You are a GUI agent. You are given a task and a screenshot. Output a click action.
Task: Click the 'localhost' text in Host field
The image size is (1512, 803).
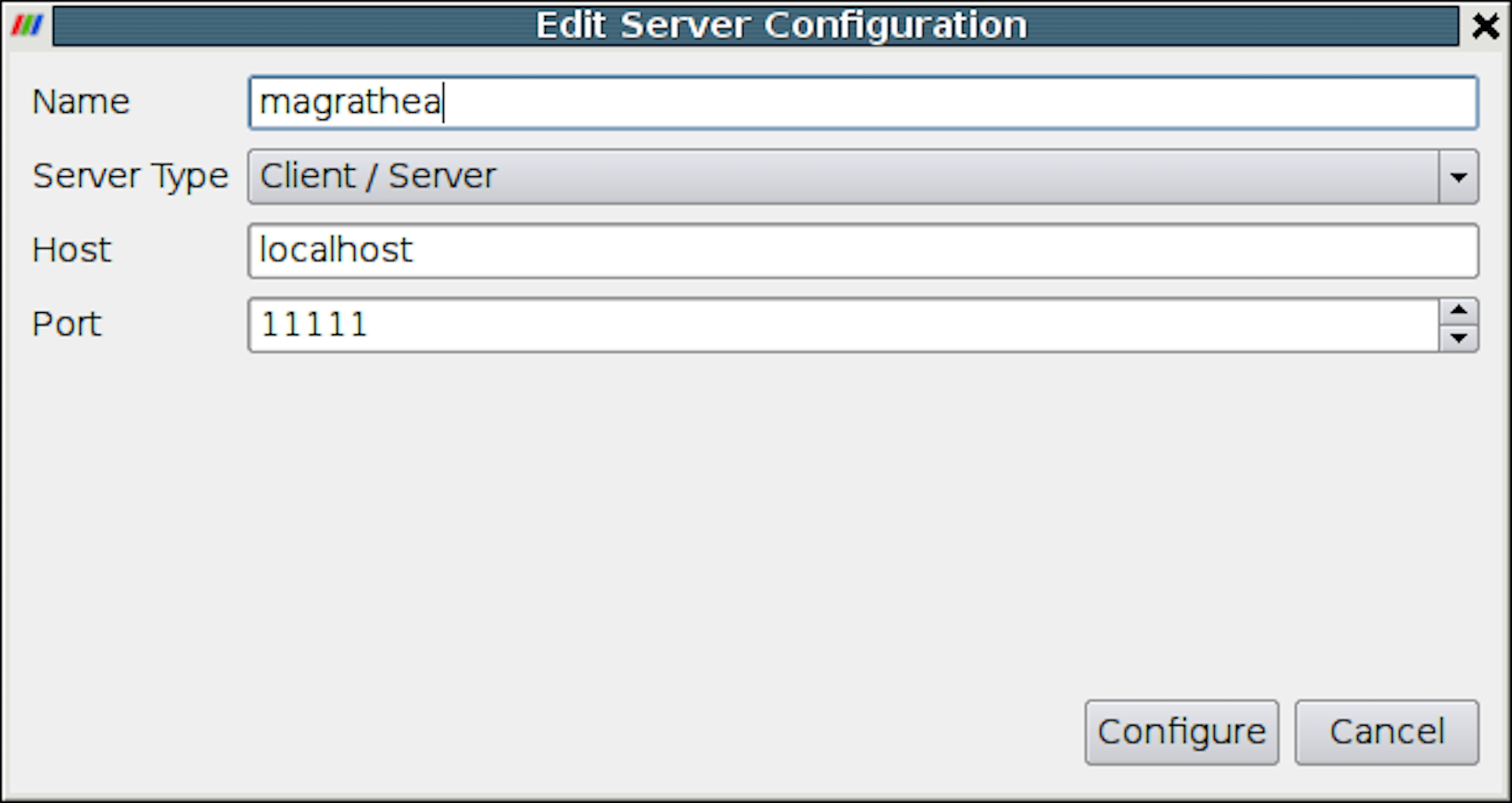[335, 250]
